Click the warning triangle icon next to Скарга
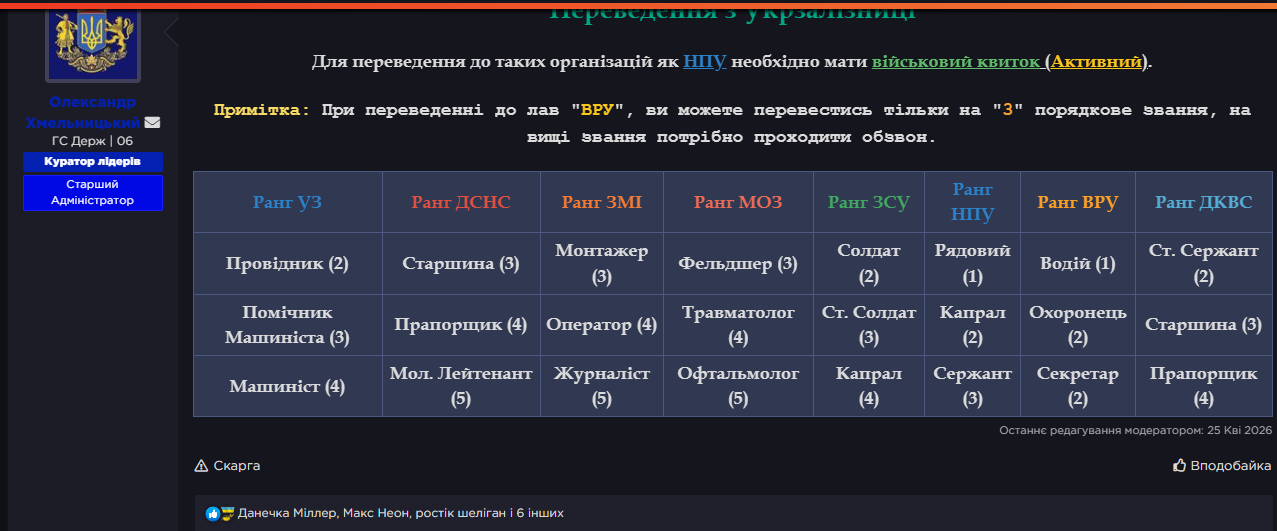1277x531 pixels. point(201,466)
